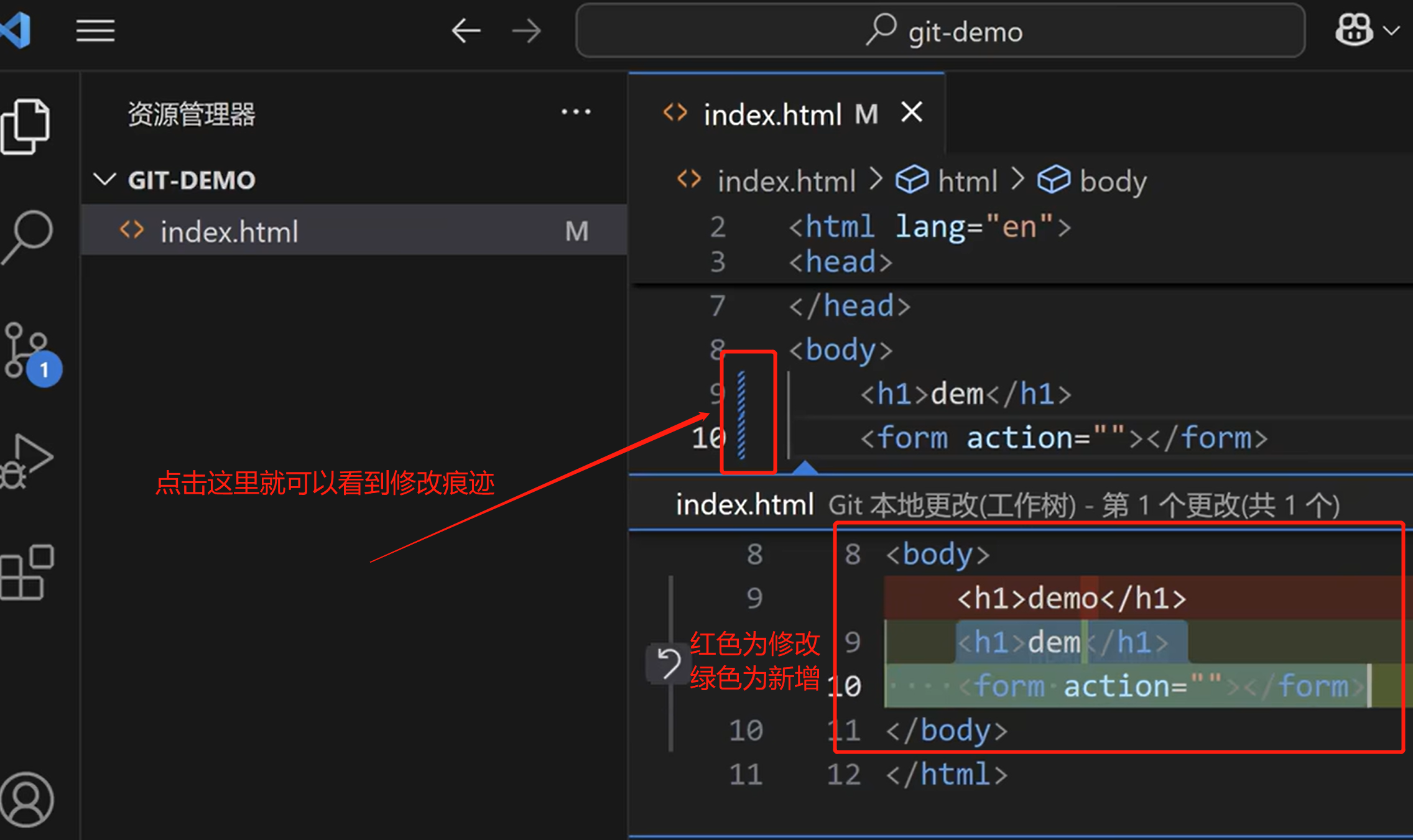Switch to the index.html editor tab
Screen dimensions: 1413x840
[772, 115]
